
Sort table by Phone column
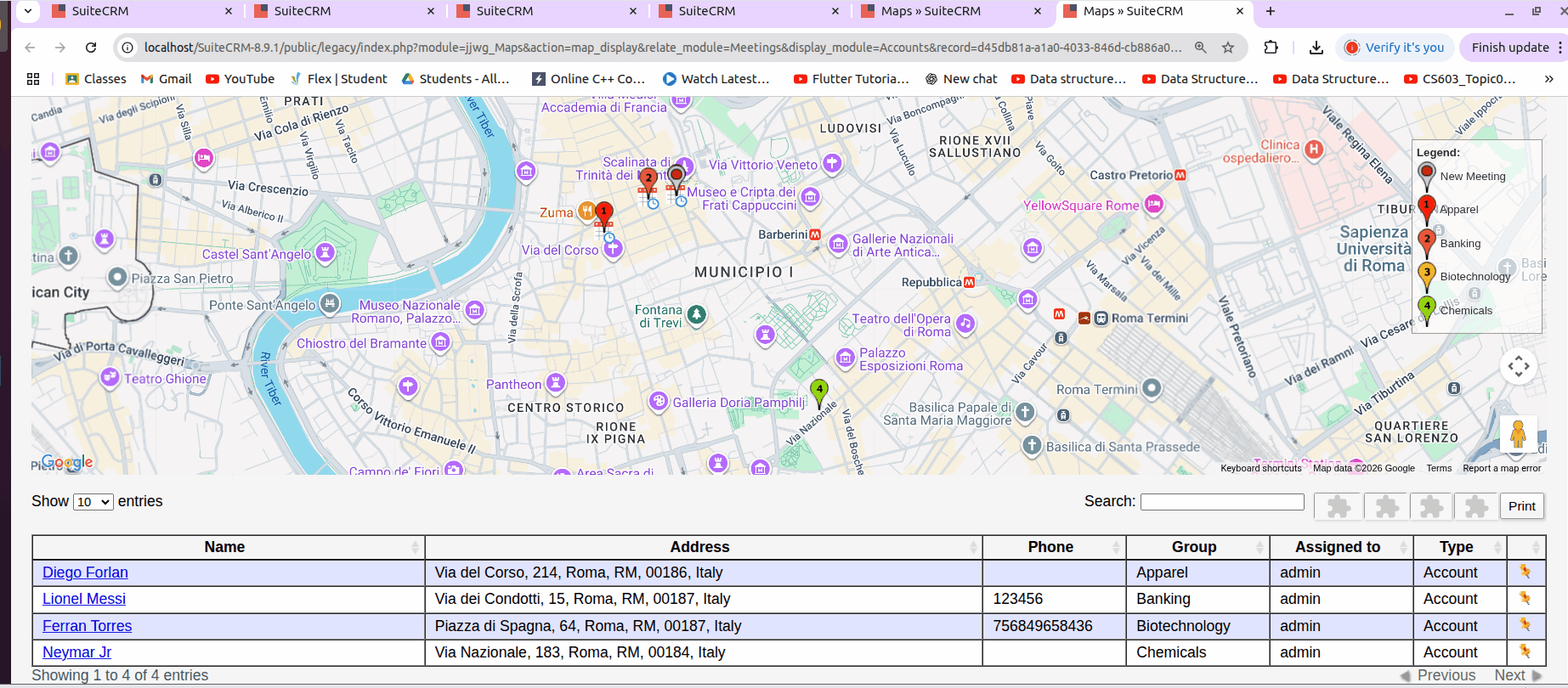click(x=1054, y=547)
